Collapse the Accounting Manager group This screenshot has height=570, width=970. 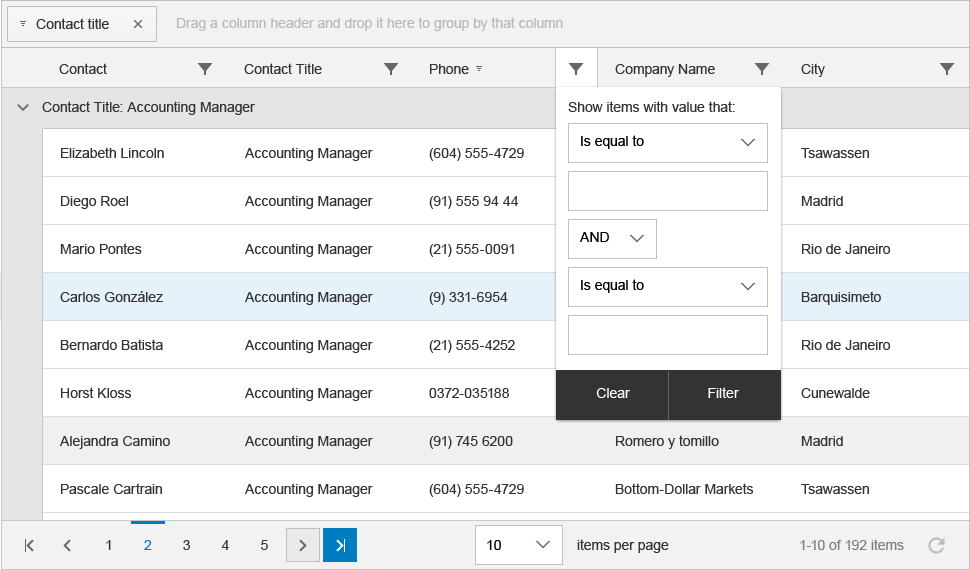(x=23, y=107)
